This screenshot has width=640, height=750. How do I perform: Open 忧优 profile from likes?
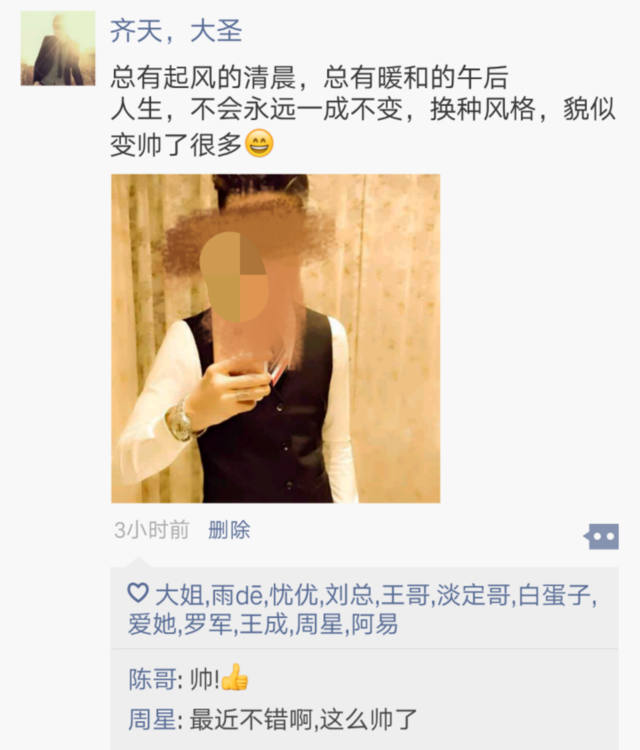click(x=294, y=595)
